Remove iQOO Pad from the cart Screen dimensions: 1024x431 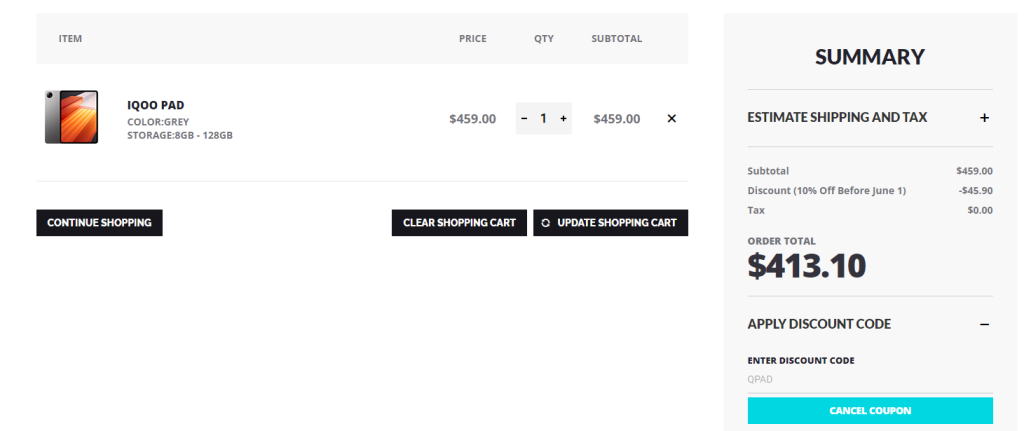pos(671,118)
